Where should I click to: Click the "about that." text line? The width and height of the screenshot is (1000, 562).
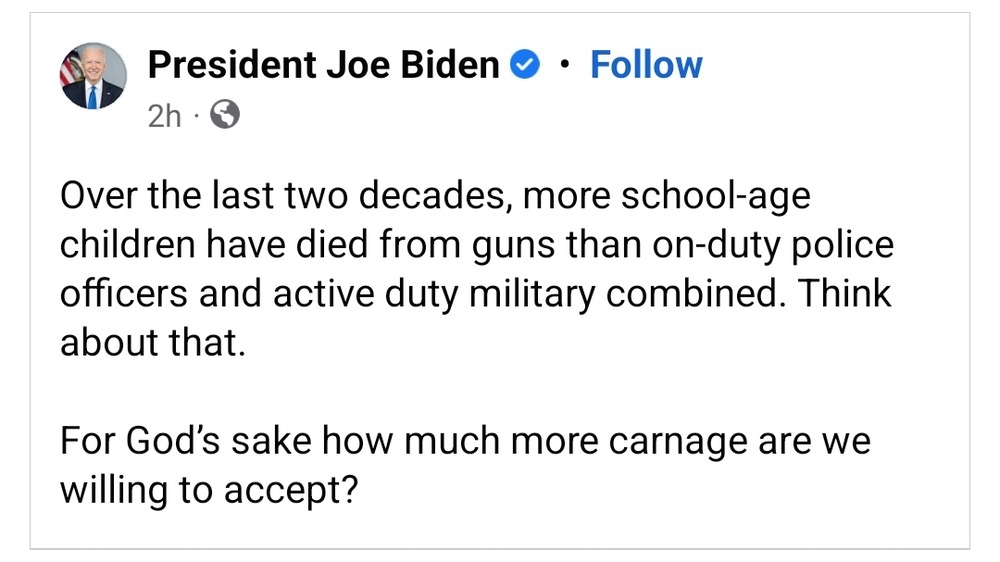(152, 343)
